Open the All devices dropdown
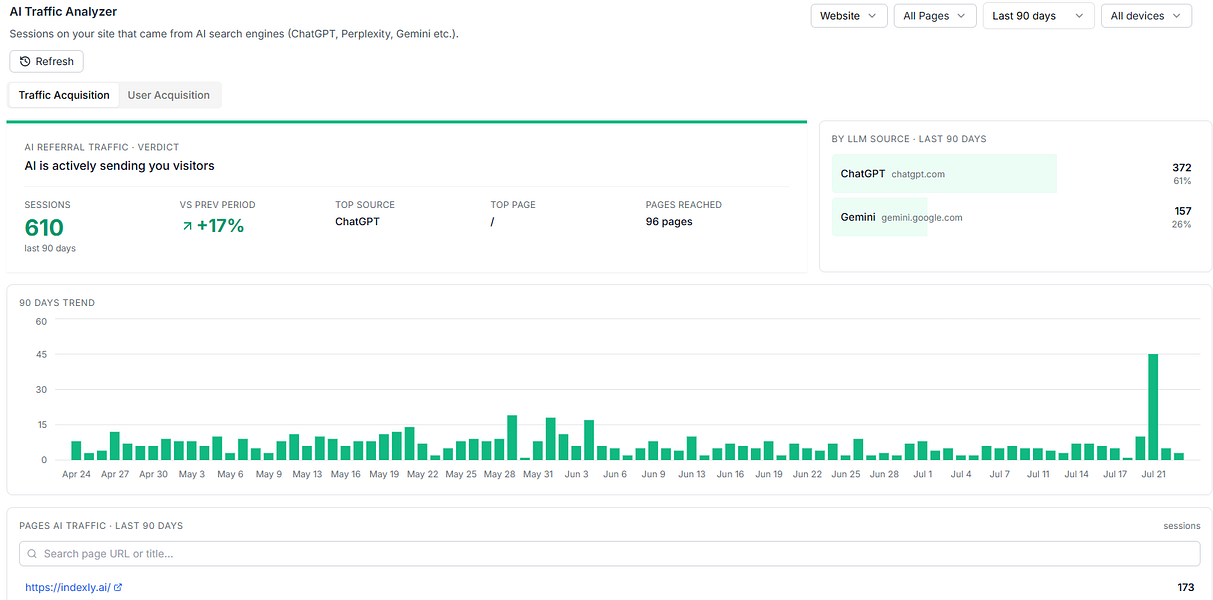The width and height of the screenshot is (1213, 600). coord(1146,16)
